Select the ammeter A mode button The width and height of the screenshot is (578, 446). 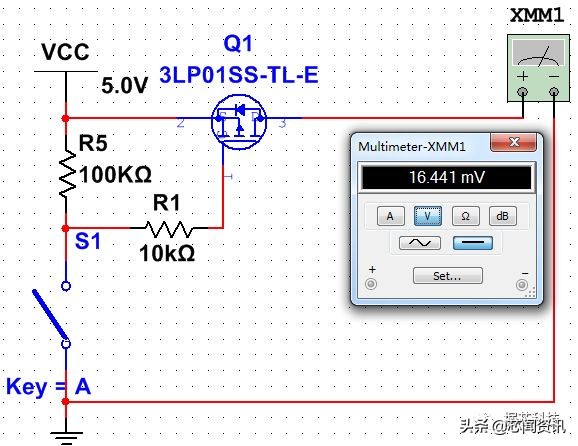click(390, 216)
